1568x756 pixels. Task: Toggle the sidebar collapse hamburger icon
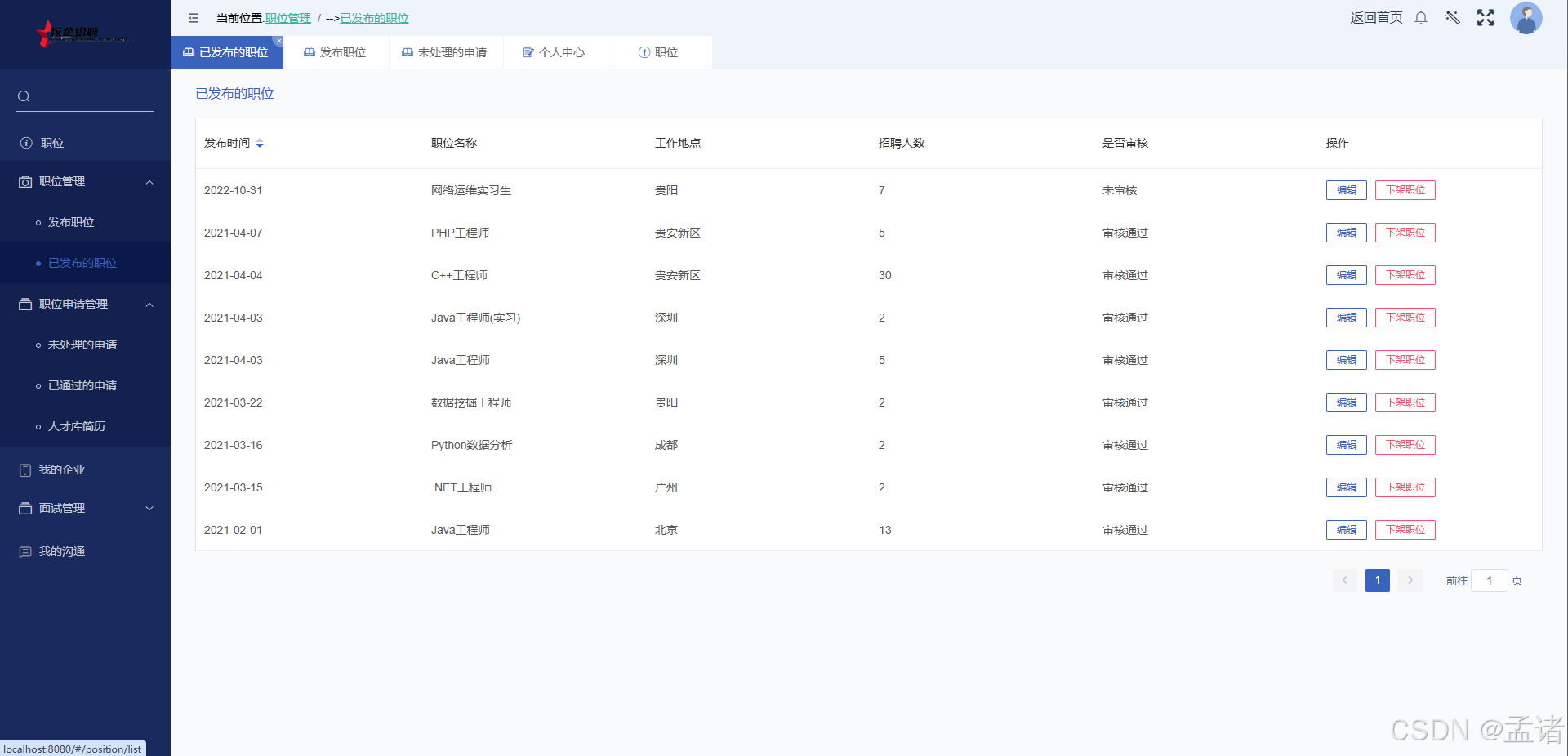point(194,18)
